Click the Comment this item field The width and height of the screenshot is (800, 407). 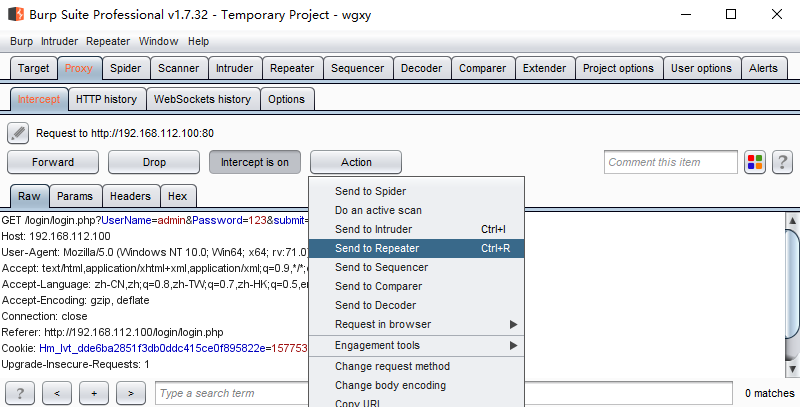click(x=670, y=162)
